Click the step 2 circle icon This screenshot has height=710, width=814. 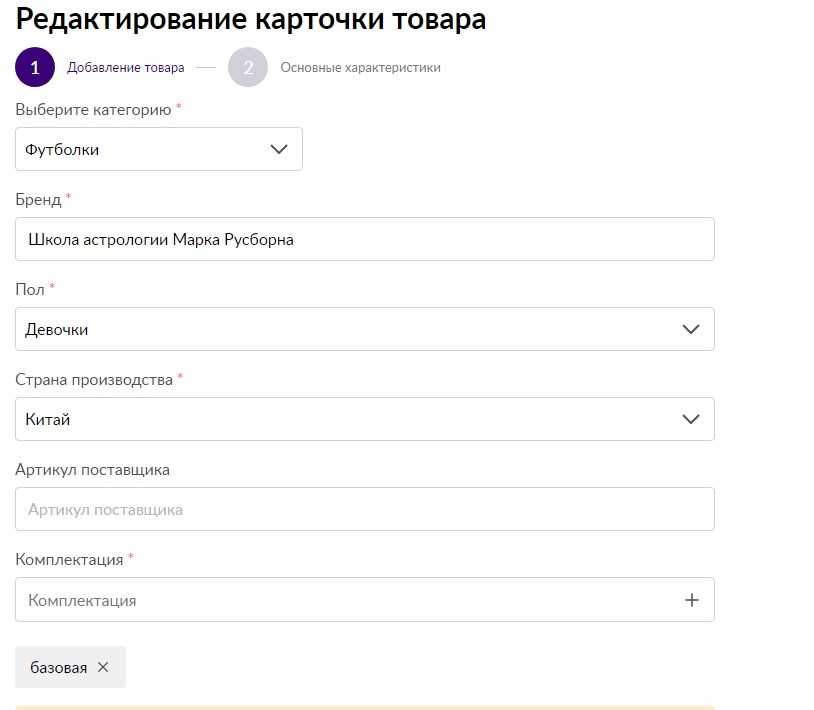248,68
